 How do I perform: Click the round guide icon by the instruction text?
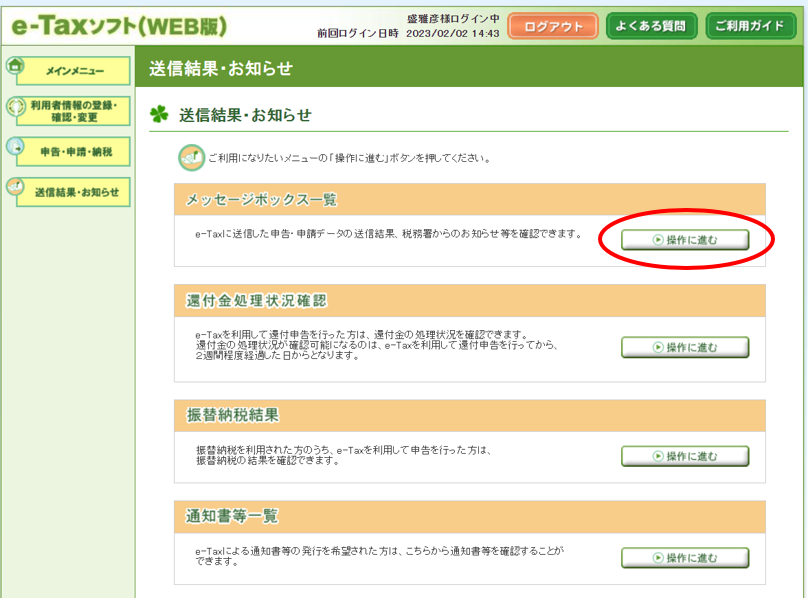tap(191, 157)
